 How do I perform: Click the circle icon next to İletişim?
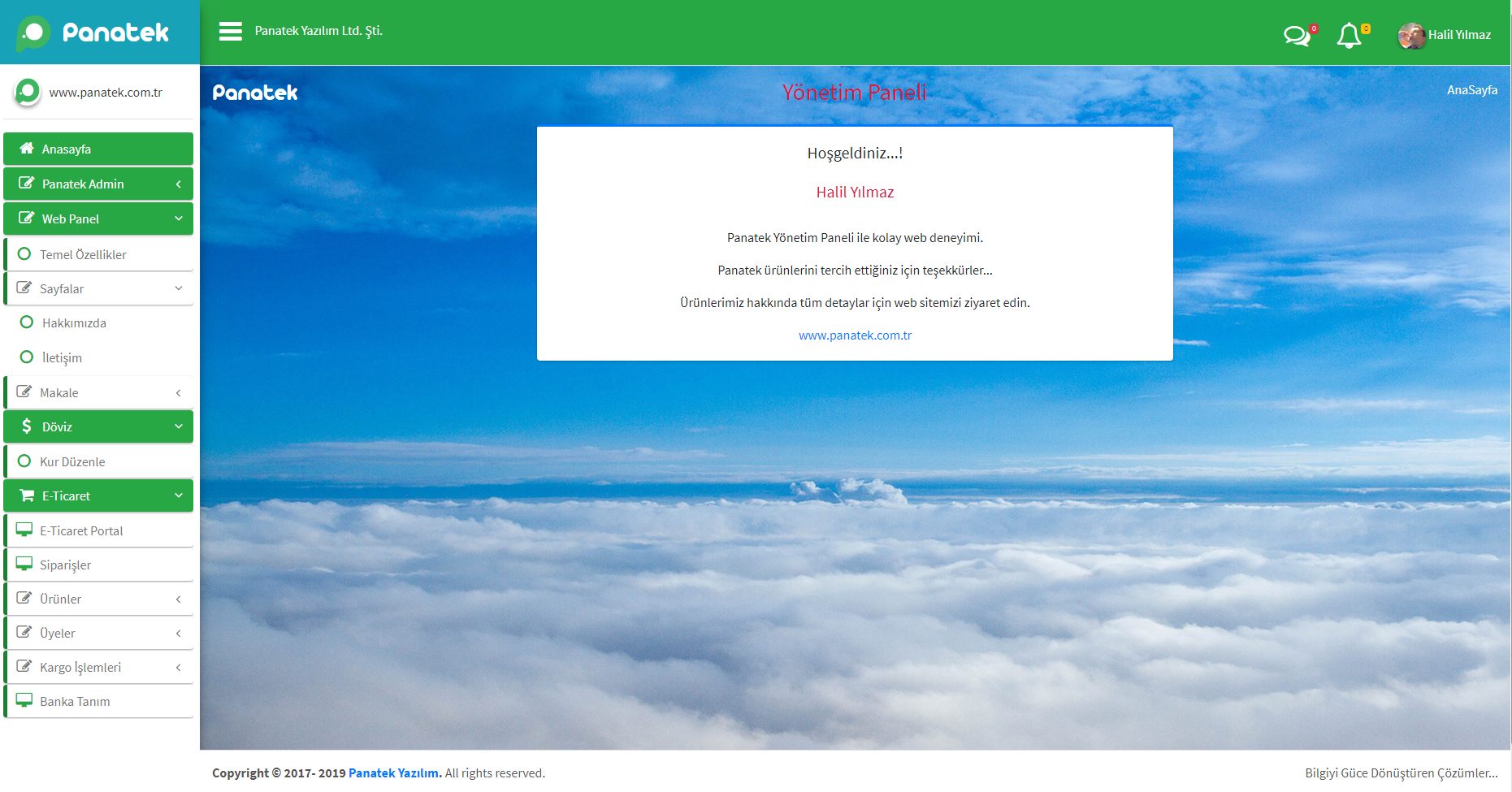[27, 357]
